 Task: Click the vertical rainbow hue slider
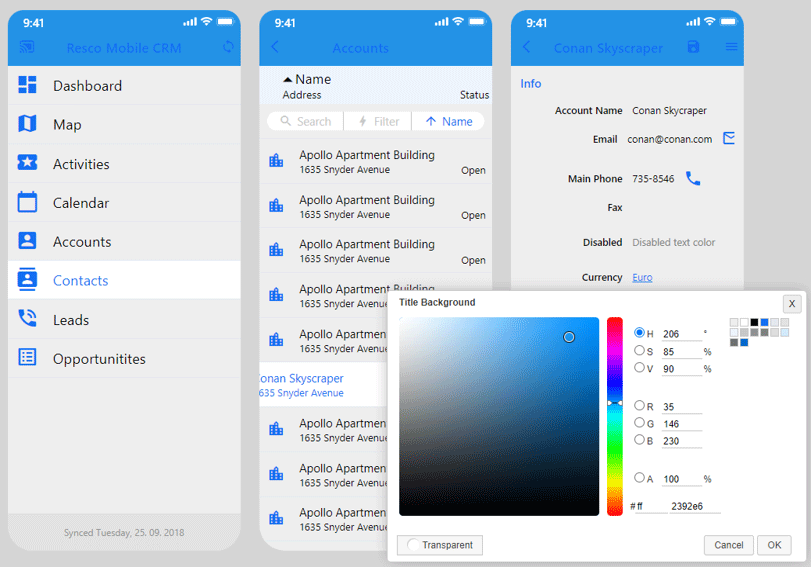(x=615, y=416)
